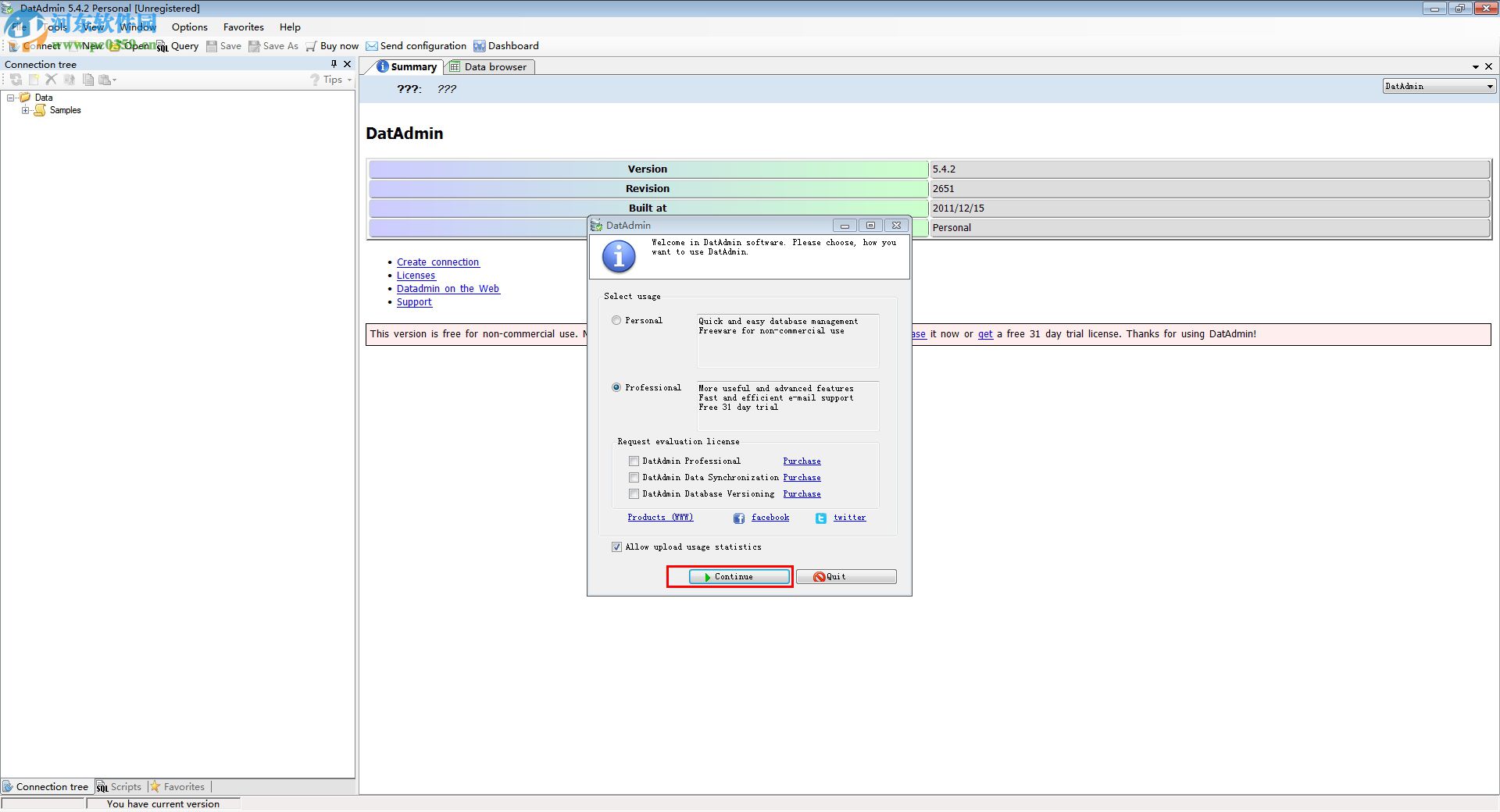Click Purchase link for Data Synchronization
Screen dimensions: 1500x812
pyautogui.click(x=802, y=478)
